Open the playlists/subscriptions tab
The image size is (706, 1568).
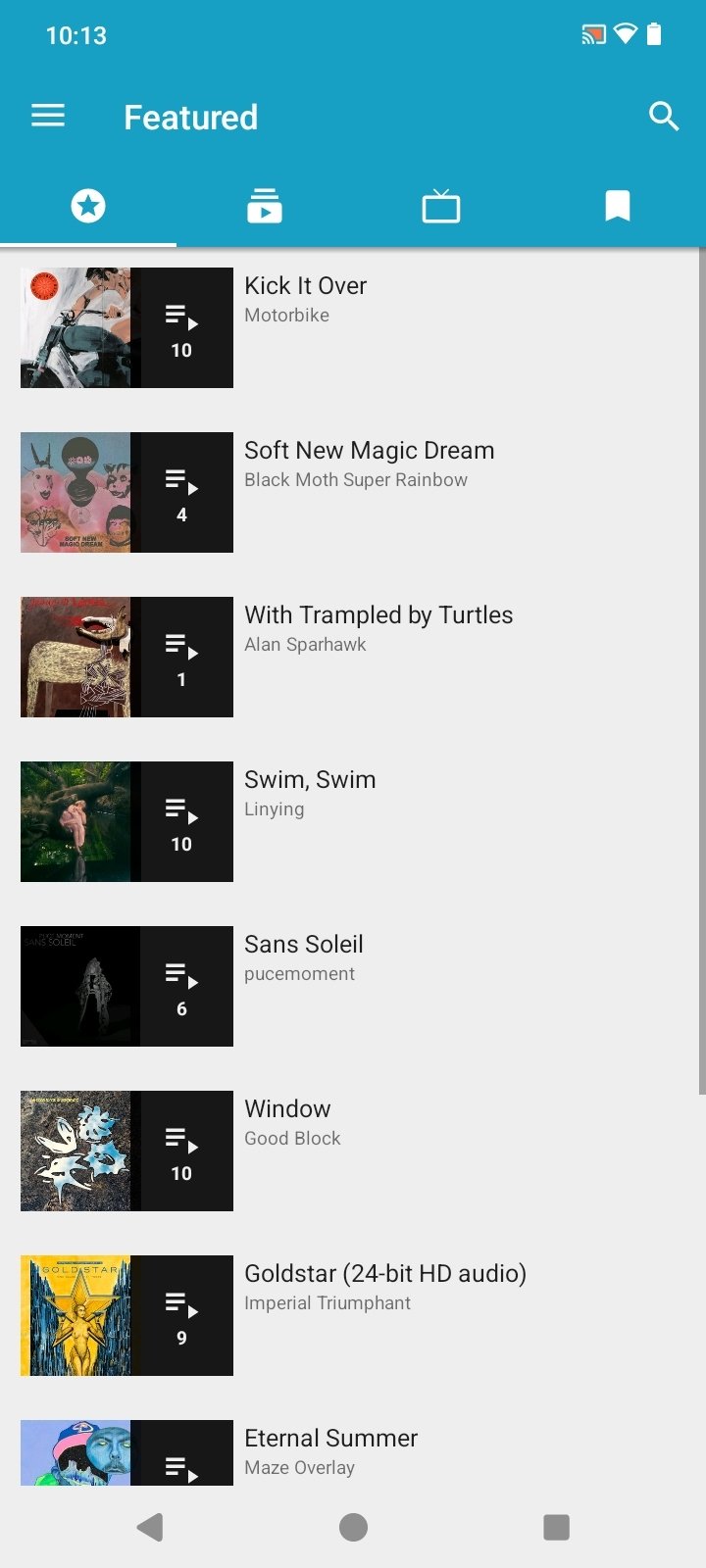[265, 206]
